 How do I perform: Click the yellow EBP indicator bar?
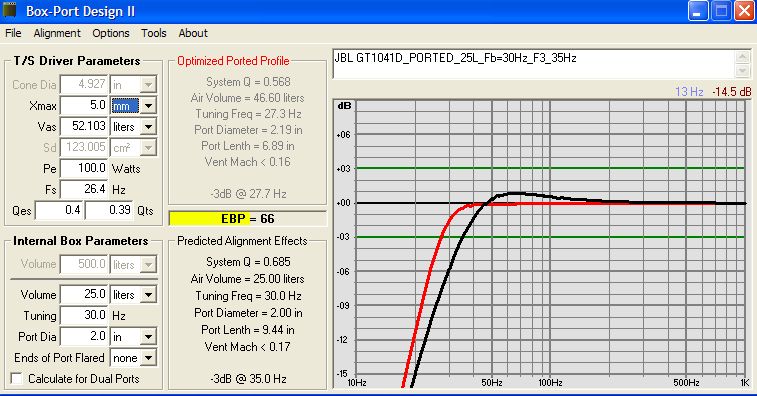coord(247,219)
